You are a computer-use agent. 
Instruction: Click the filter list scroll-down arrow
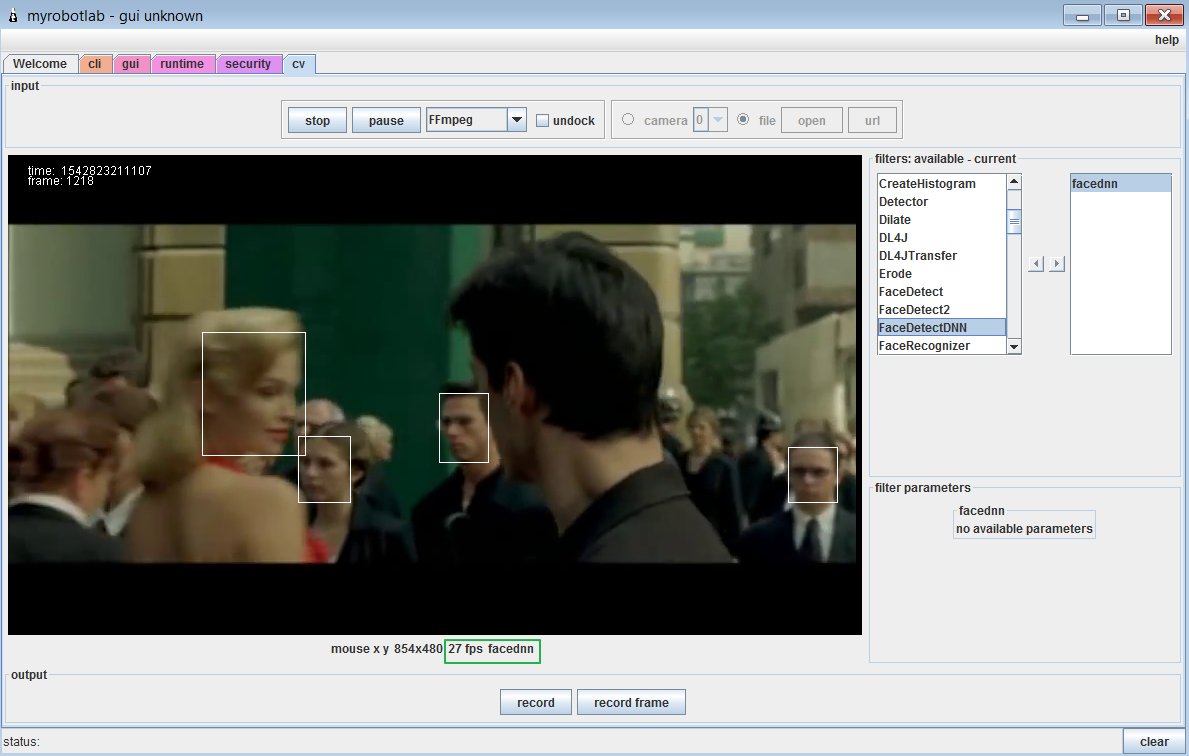coord(1014,346)
